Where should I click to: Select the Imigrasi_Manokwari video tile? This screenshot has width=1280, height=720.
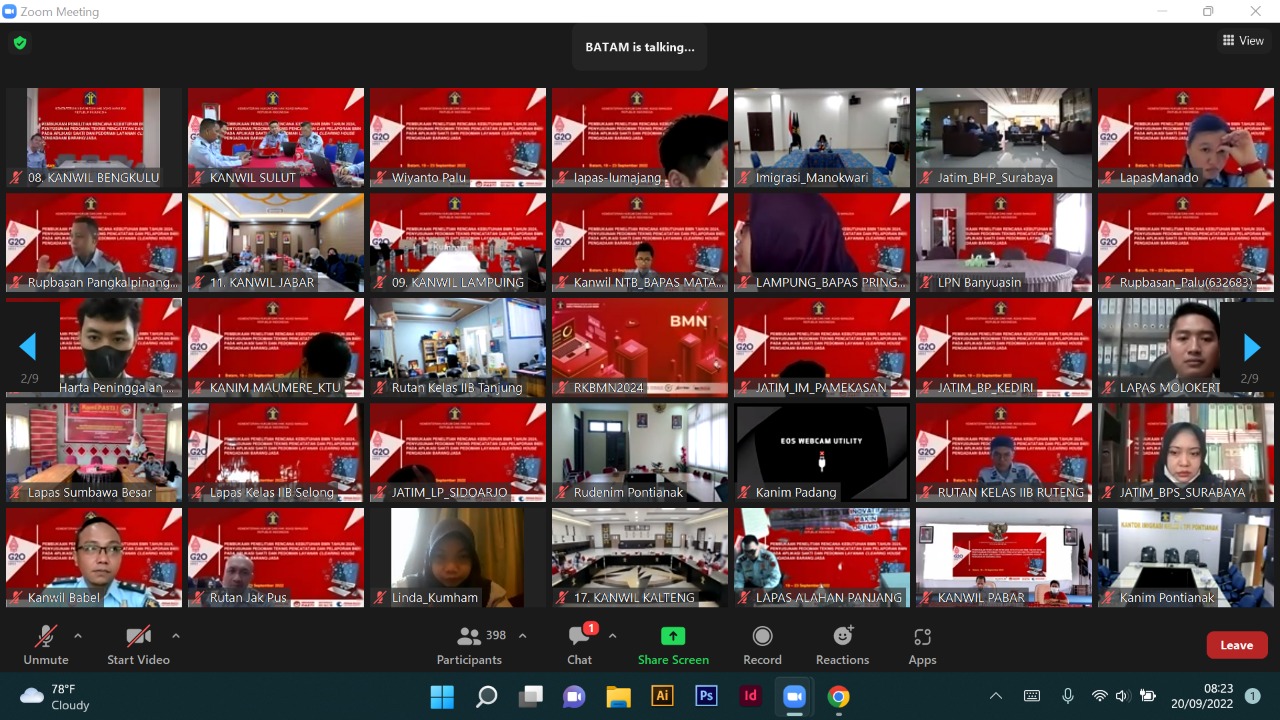822,137
